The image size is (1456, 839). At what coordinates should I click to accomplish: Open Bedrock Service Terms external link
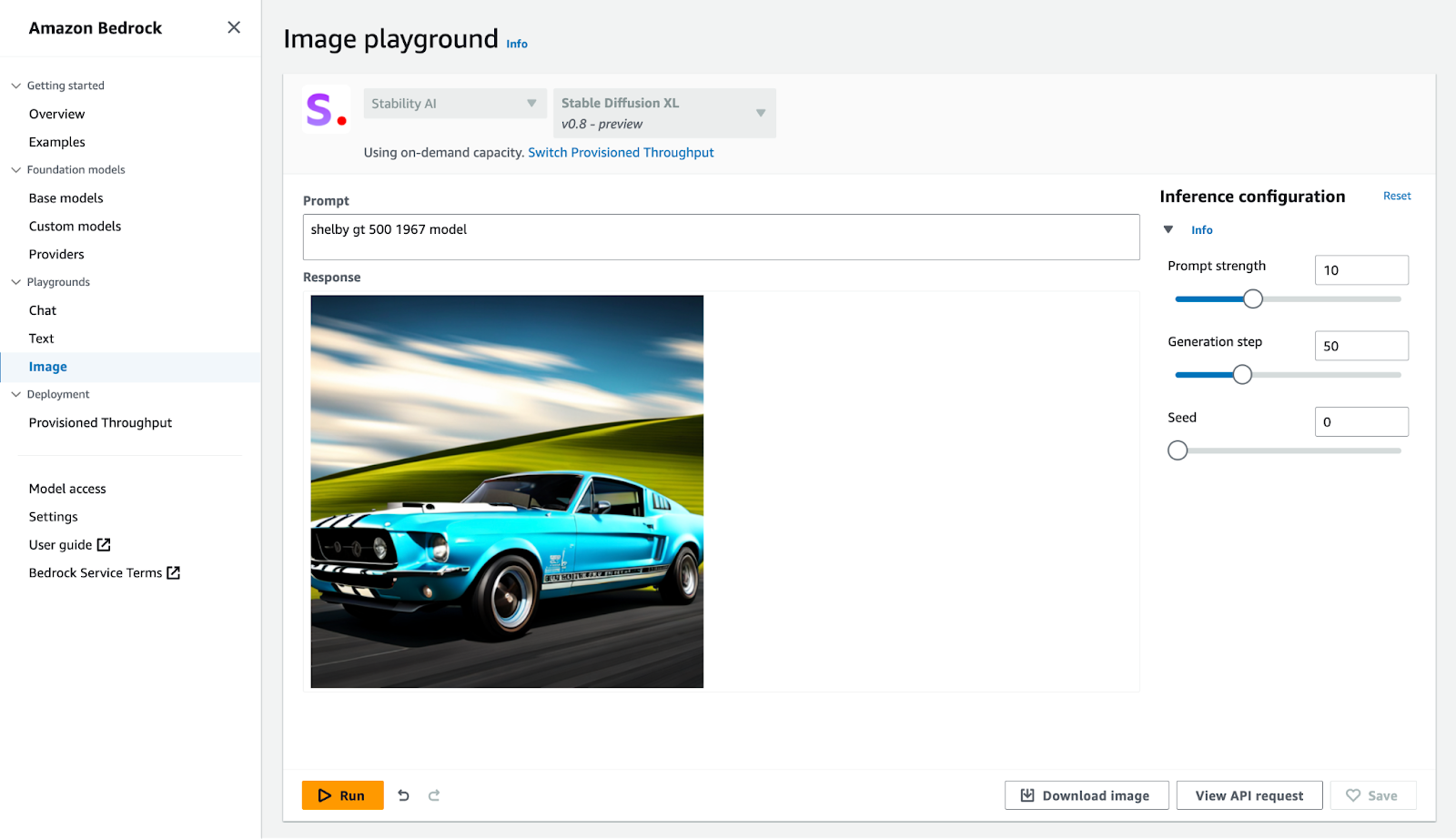tap(104, 573)
